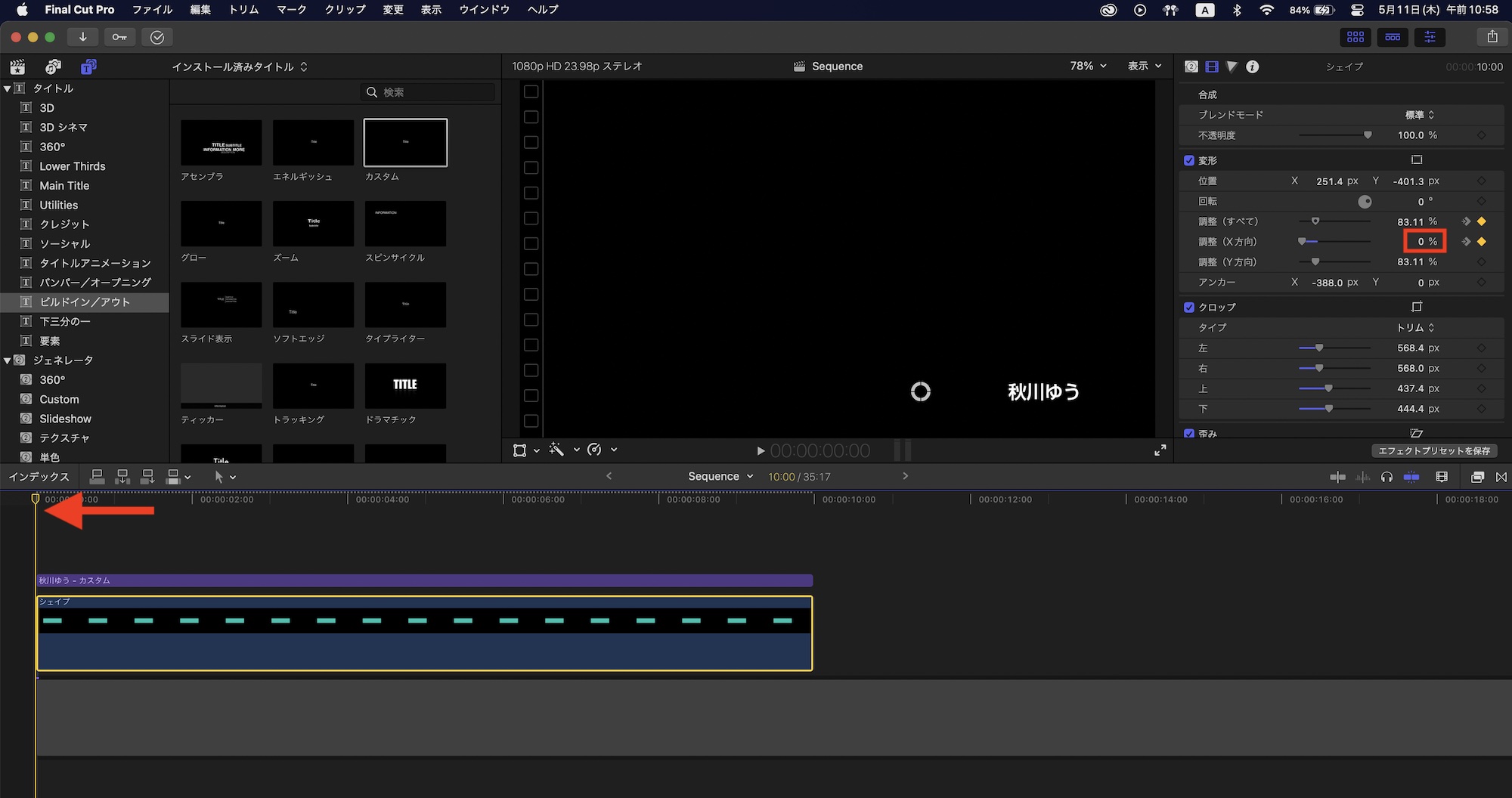The image size is (1512, 798).
Task: Collapse the タイトル category tree
Action: (8, 88)
